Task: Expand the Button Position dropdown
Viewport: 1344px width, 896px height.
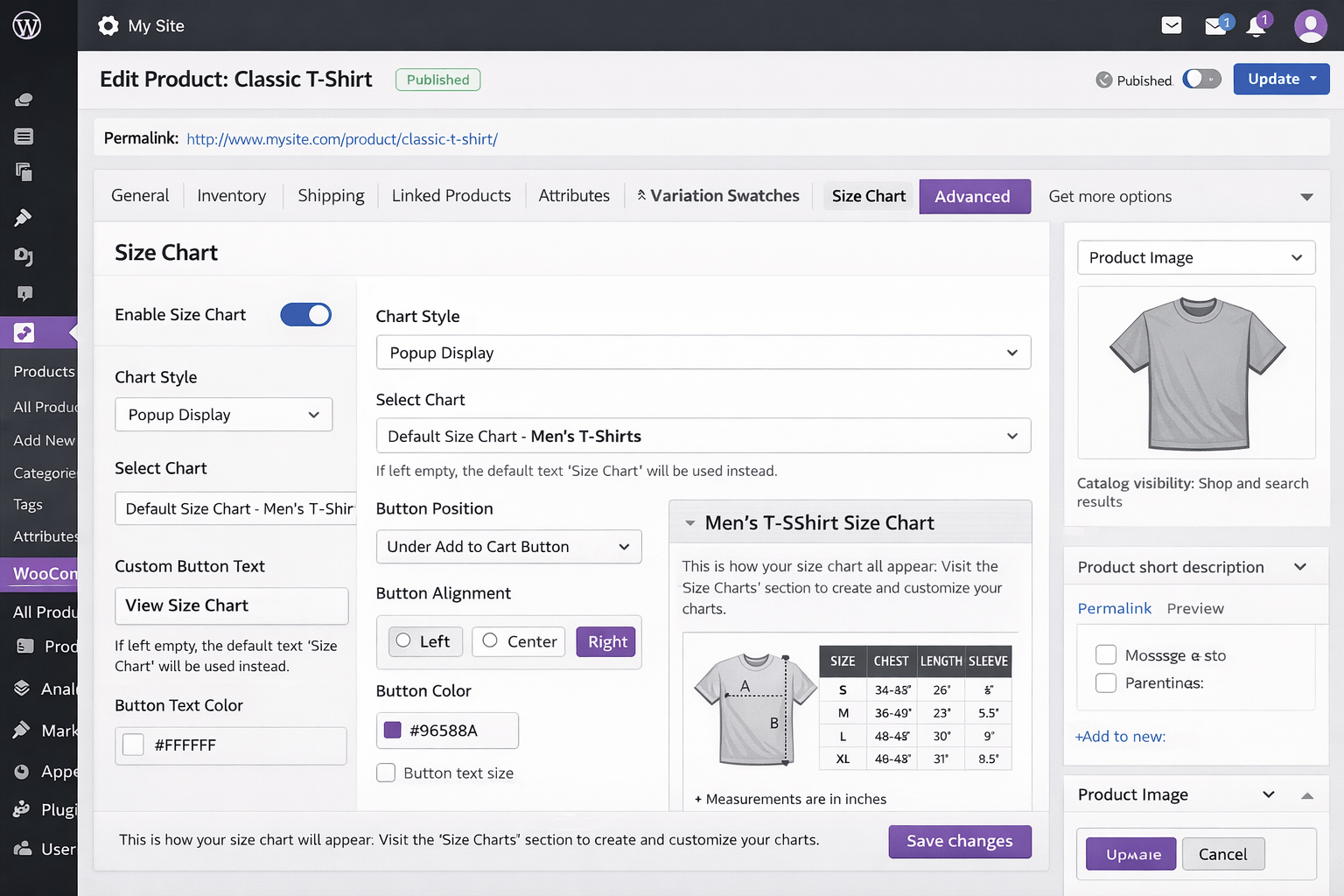Action: tap(508, 546)
